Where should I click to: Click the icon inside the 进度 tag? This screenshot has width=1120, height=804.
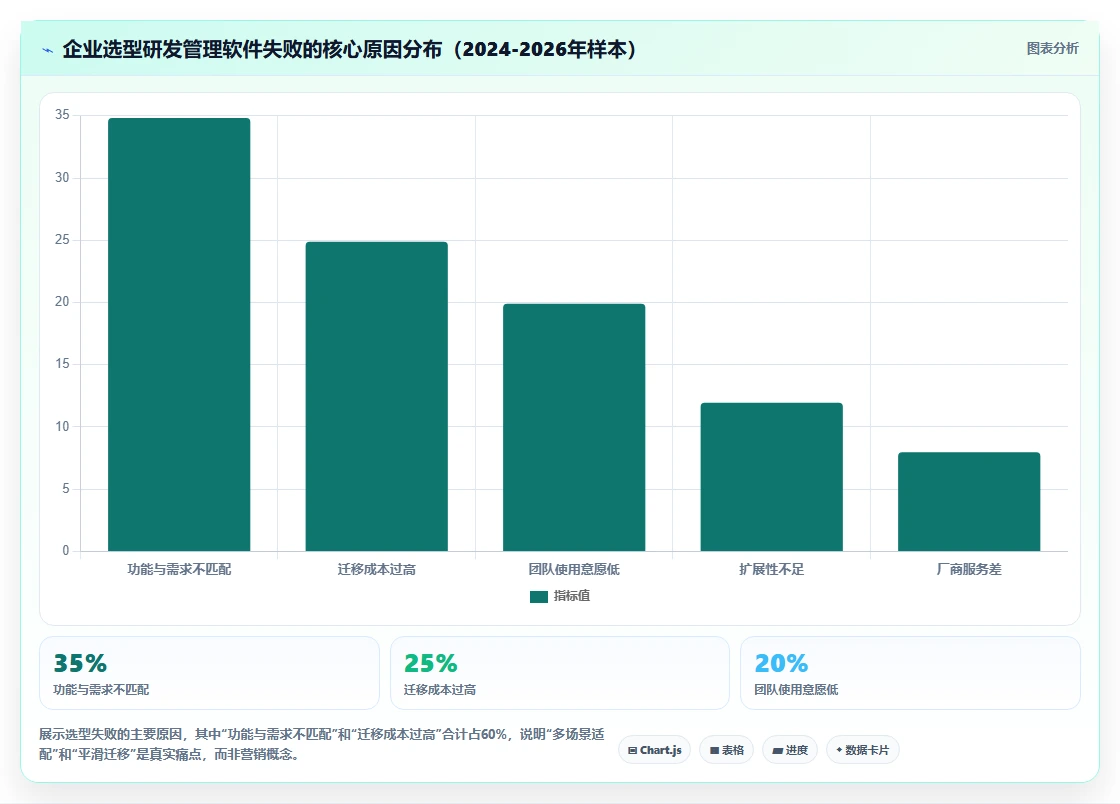pos(778,750)
